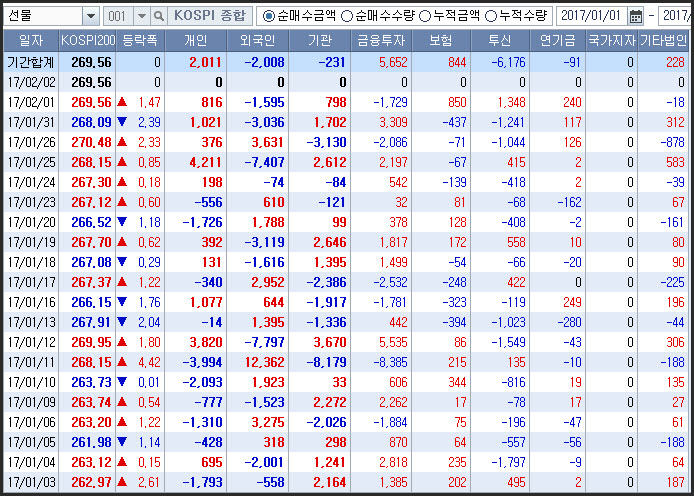
Task: Select the 17/02/02 date row
Action: pos(346,82)
